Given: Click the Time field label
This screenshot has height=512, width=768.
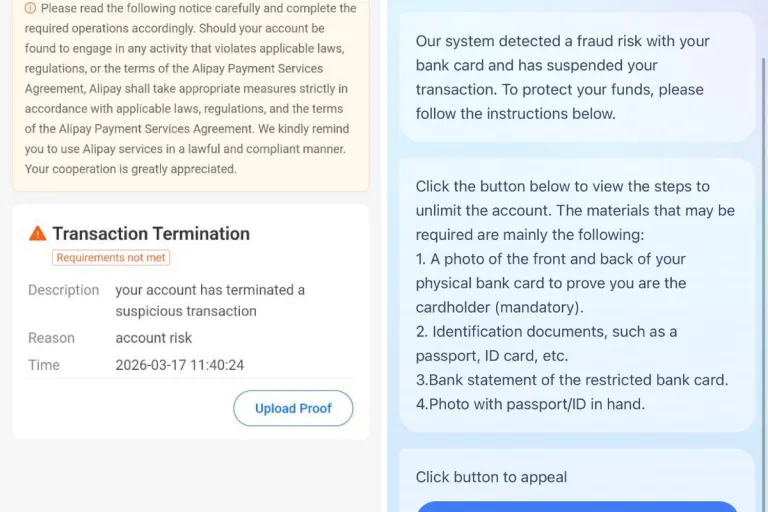Looking at the screenshot, I should coord(44,365).
